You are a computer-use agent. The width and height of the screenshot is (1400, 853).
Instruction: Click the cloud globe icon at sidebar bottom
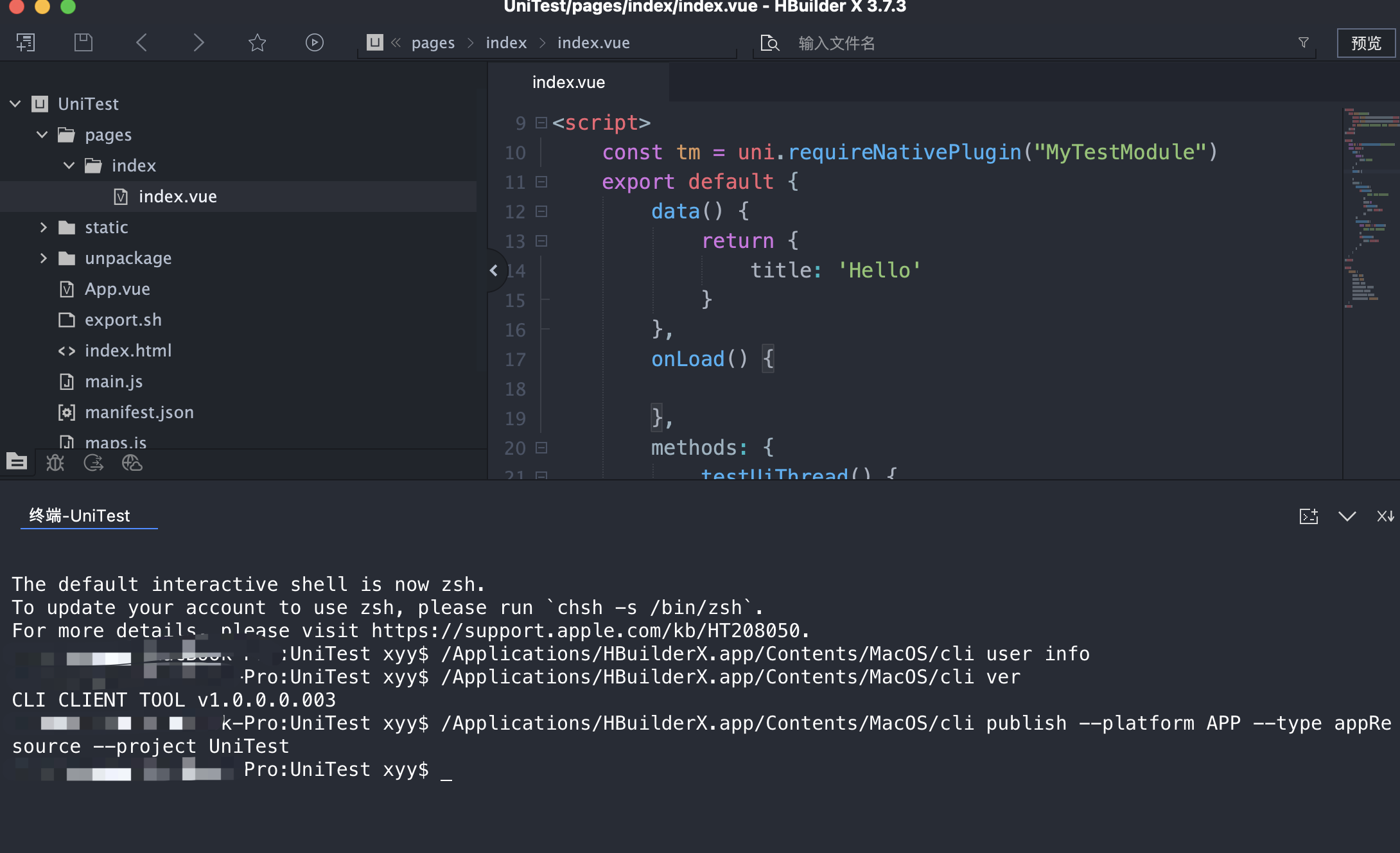click(132, 462)
